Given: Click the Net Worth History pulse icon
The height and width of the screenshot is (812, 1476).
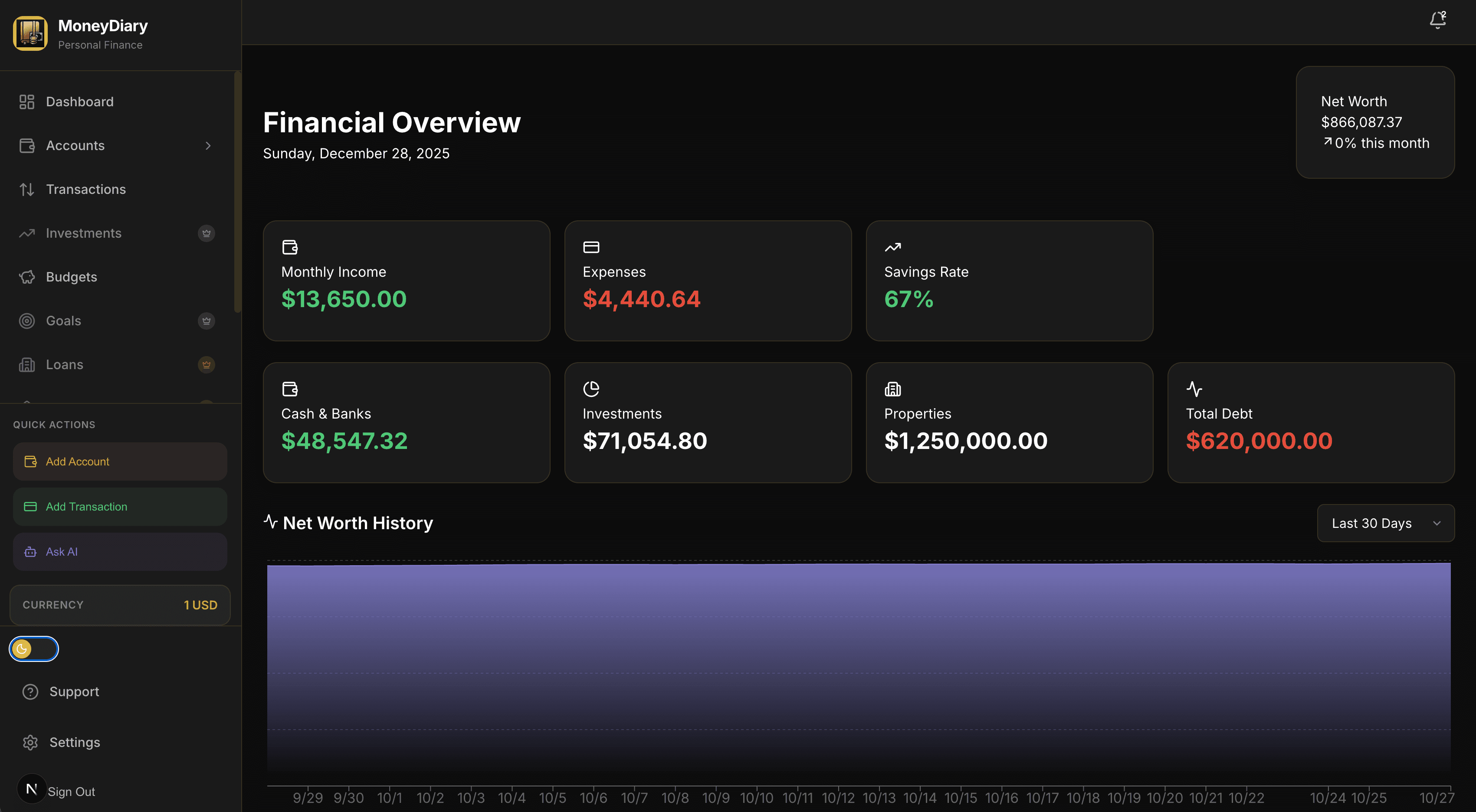Looking at the screenshot, I should point(270,521).
